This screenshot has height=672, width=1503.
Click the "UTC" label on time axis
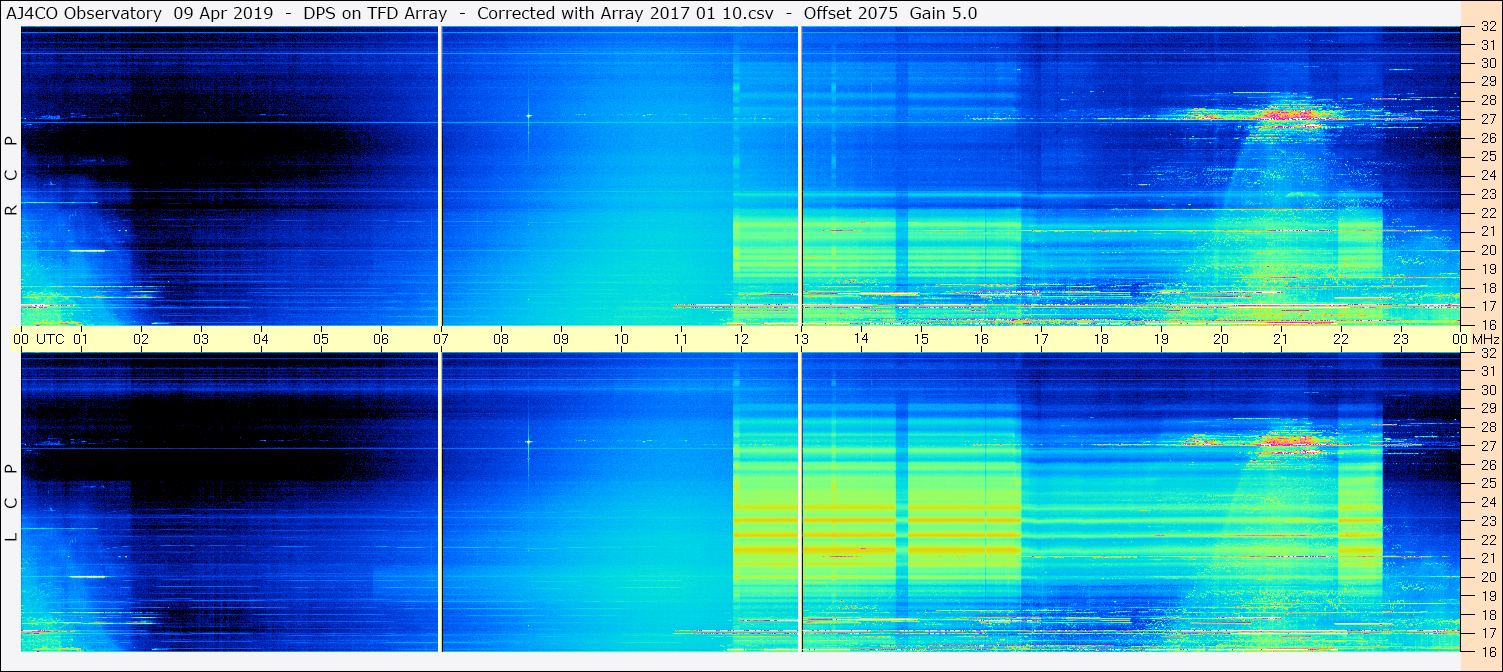pyautogui.click(x=50, y=339)
